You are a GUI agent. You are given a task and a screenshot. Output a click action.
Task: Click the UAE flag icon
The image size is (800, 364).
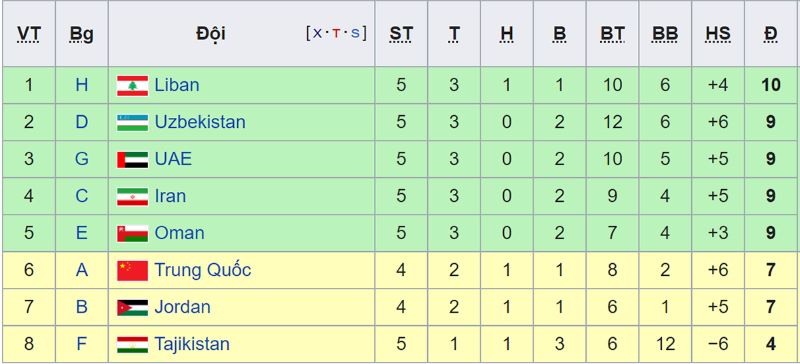pyautogui.click(x=132, y=160)
